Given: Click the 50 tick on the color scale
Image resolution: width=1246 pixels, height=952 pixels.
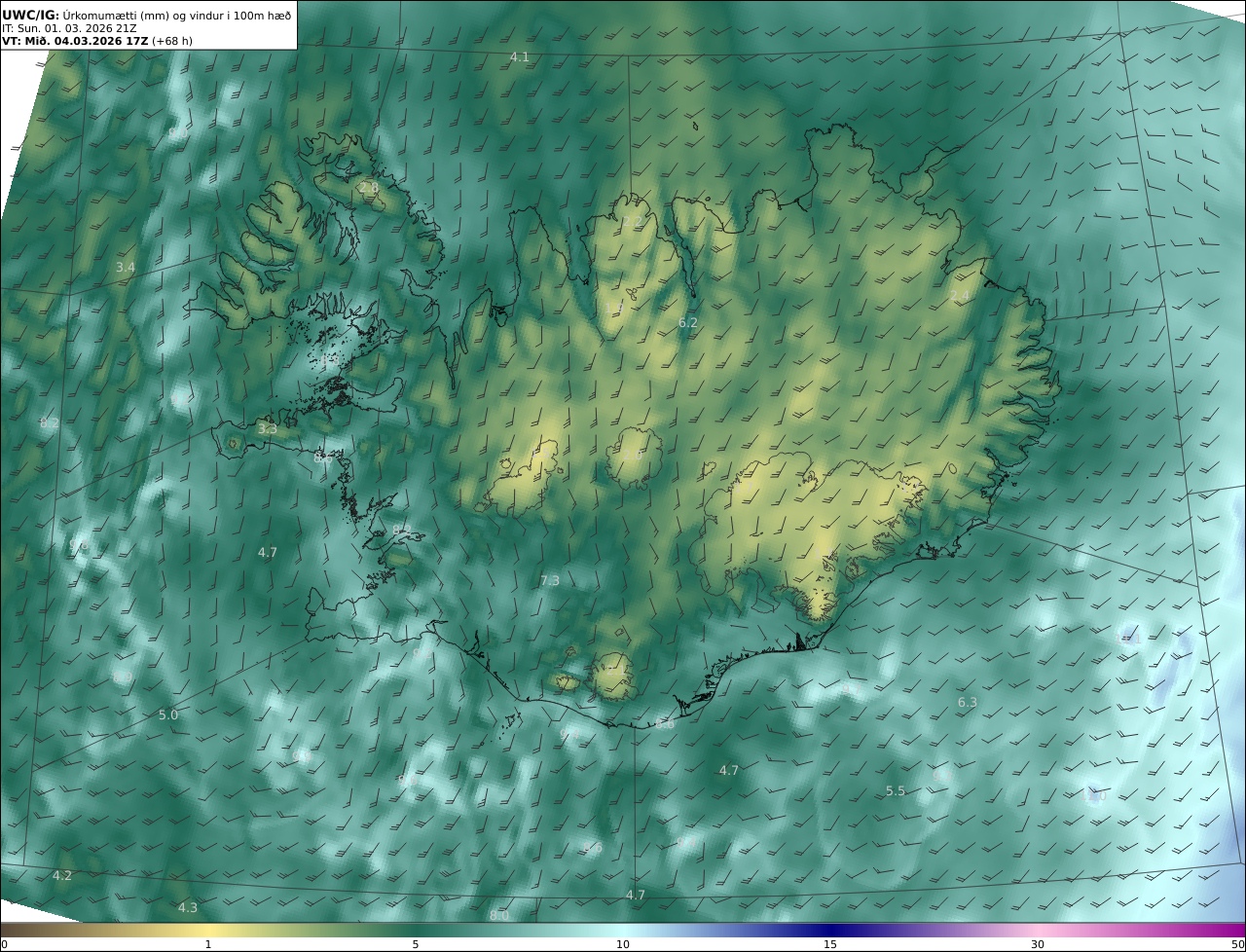Looking at the screenshot, I should pyautogui.click(x=1237, y=944).
